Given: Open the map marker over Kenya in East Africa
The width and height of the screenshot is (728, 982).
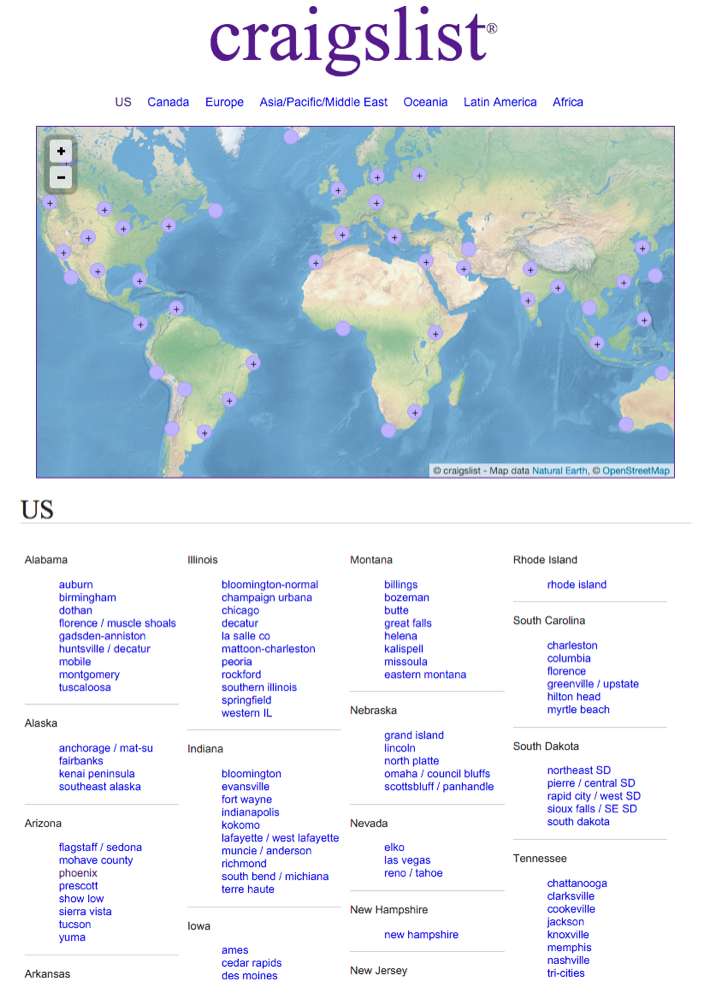Looking at the screenshot, I should 435,333.
